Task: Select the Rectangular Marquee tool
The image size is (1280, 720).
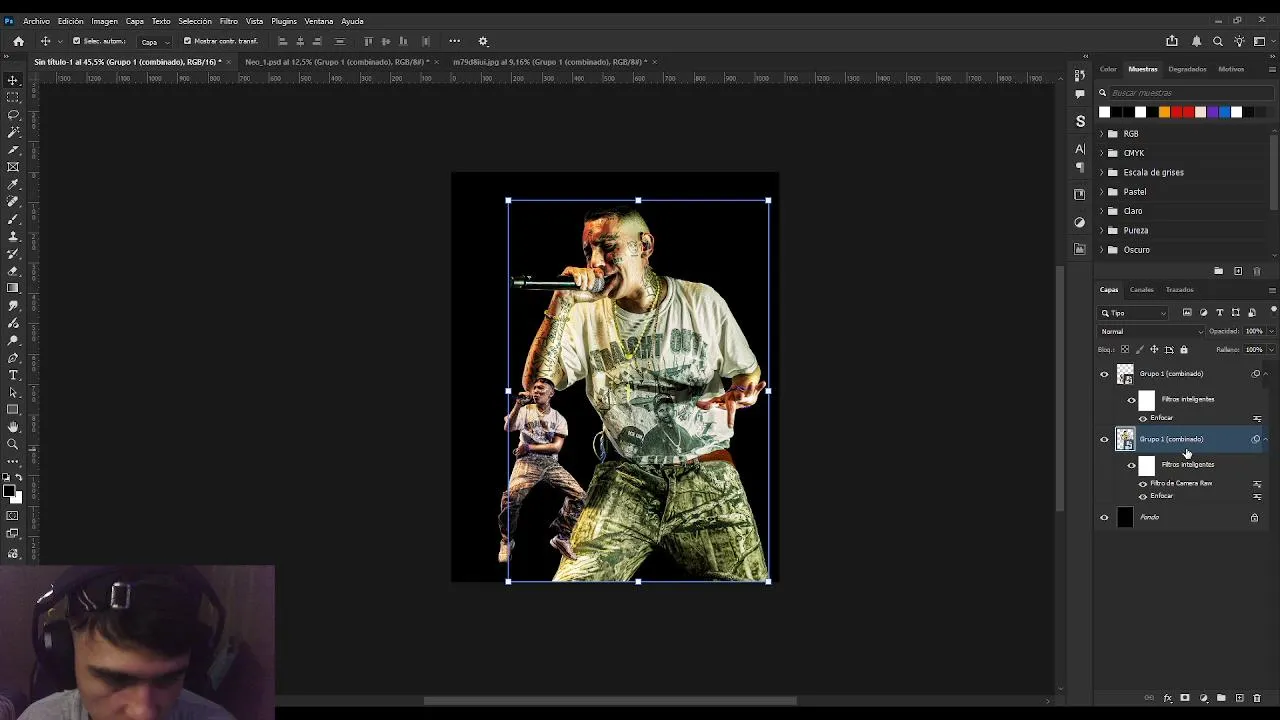Action: [x=13, y=97]
